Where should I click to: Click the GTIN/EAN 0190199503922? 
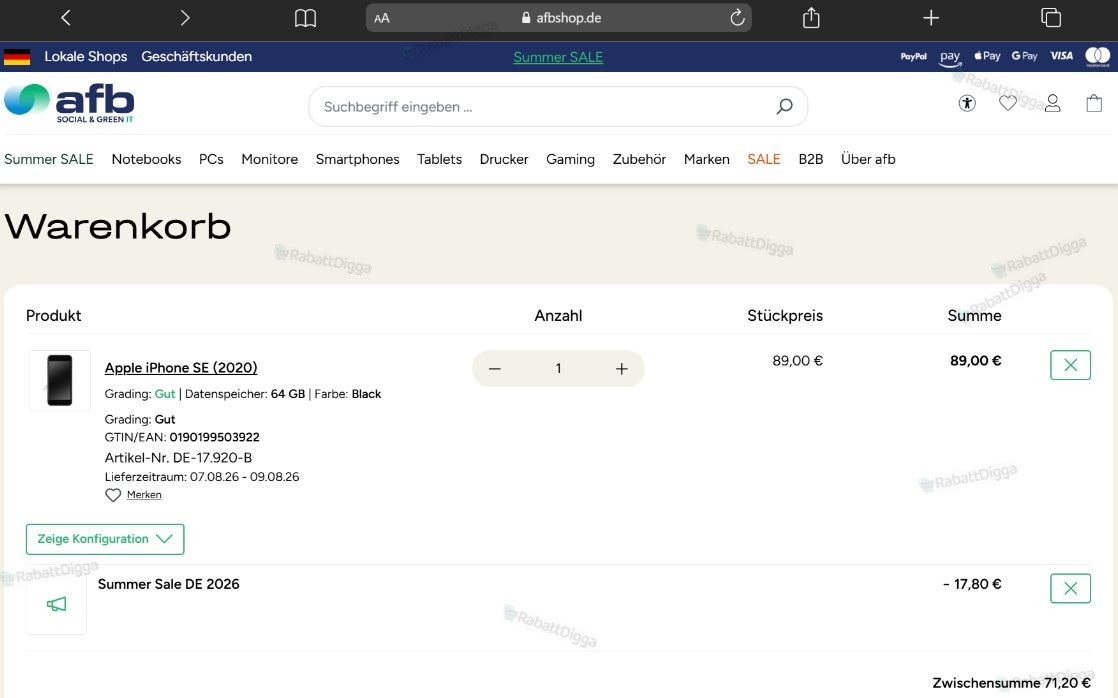[182, 437]
